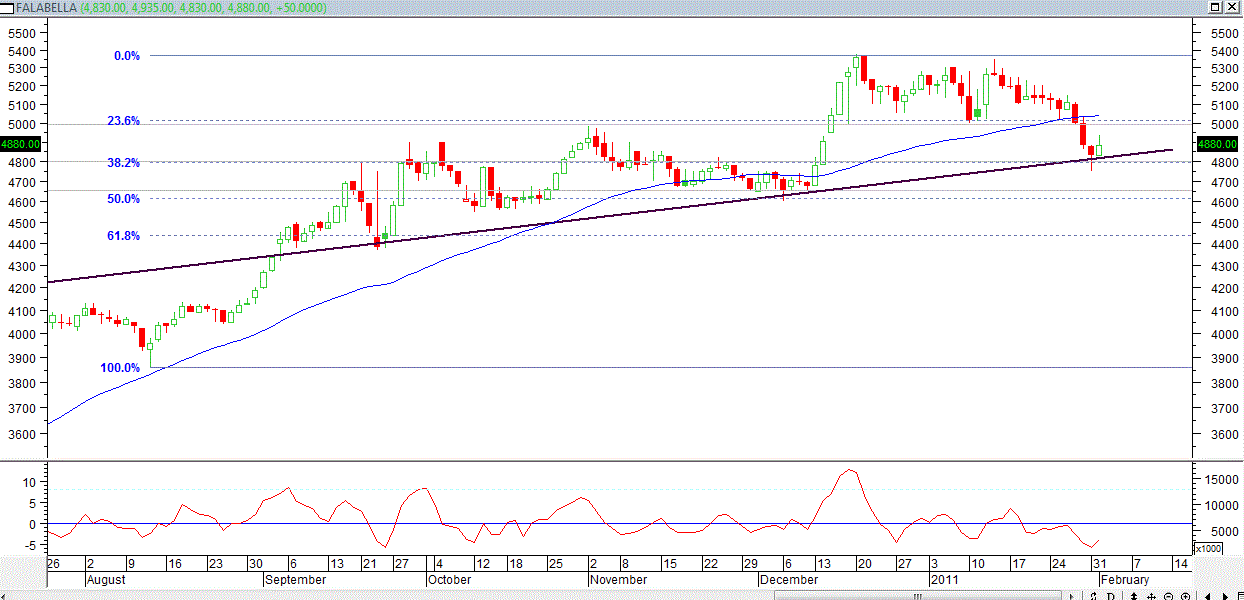Select the red indicator line at December peak

point(850,470)
